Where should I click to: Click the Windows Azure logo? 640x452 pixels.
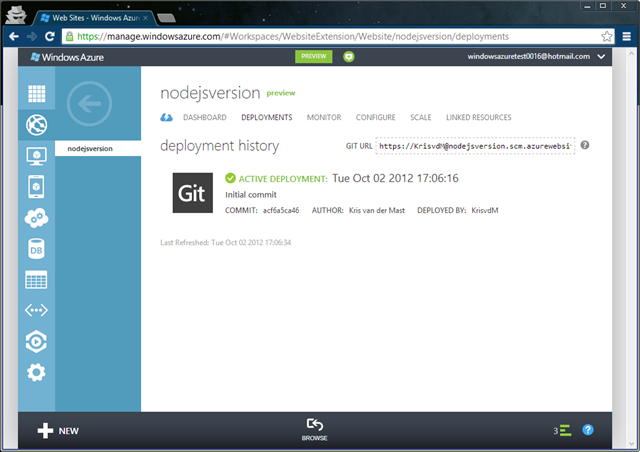pyautogui.click(x=67, y=57)
